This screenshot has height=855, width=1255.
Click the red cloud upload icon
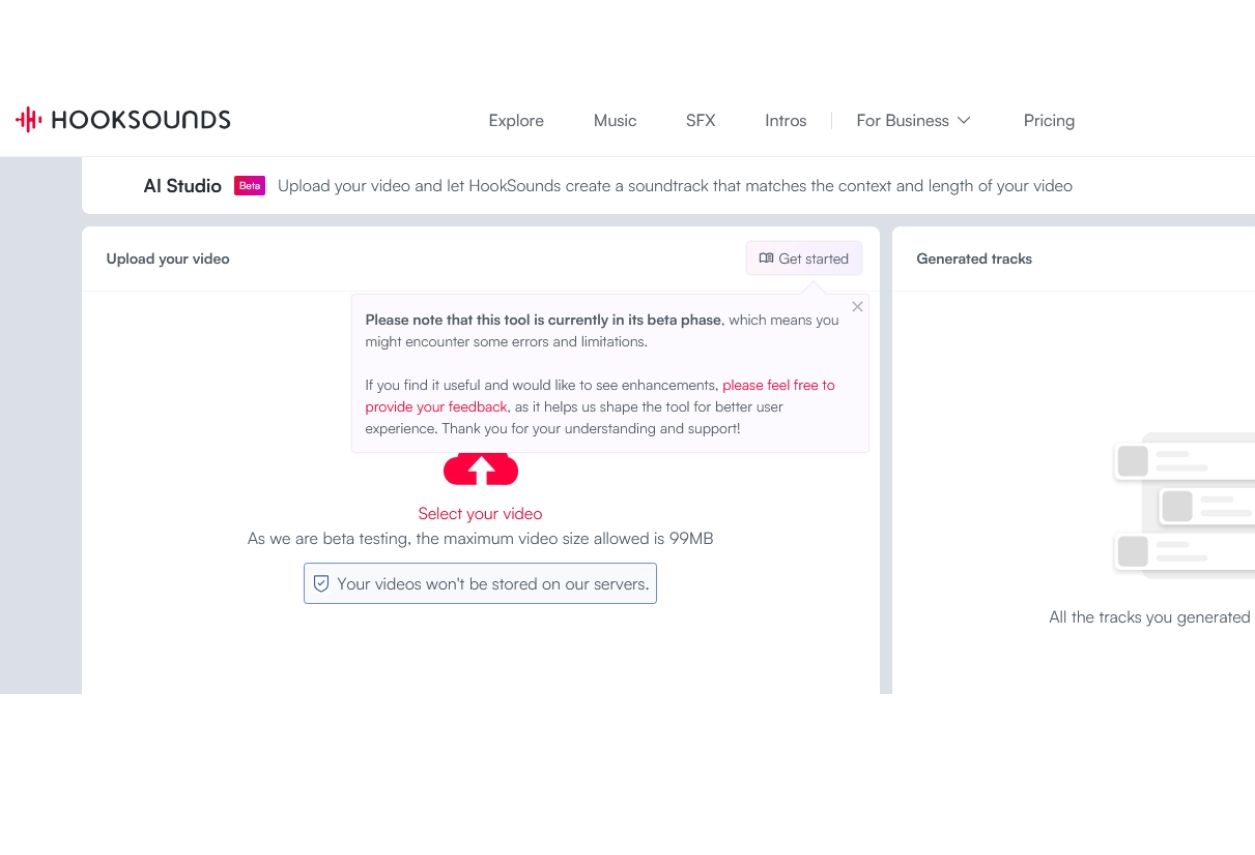pos(481,469)
